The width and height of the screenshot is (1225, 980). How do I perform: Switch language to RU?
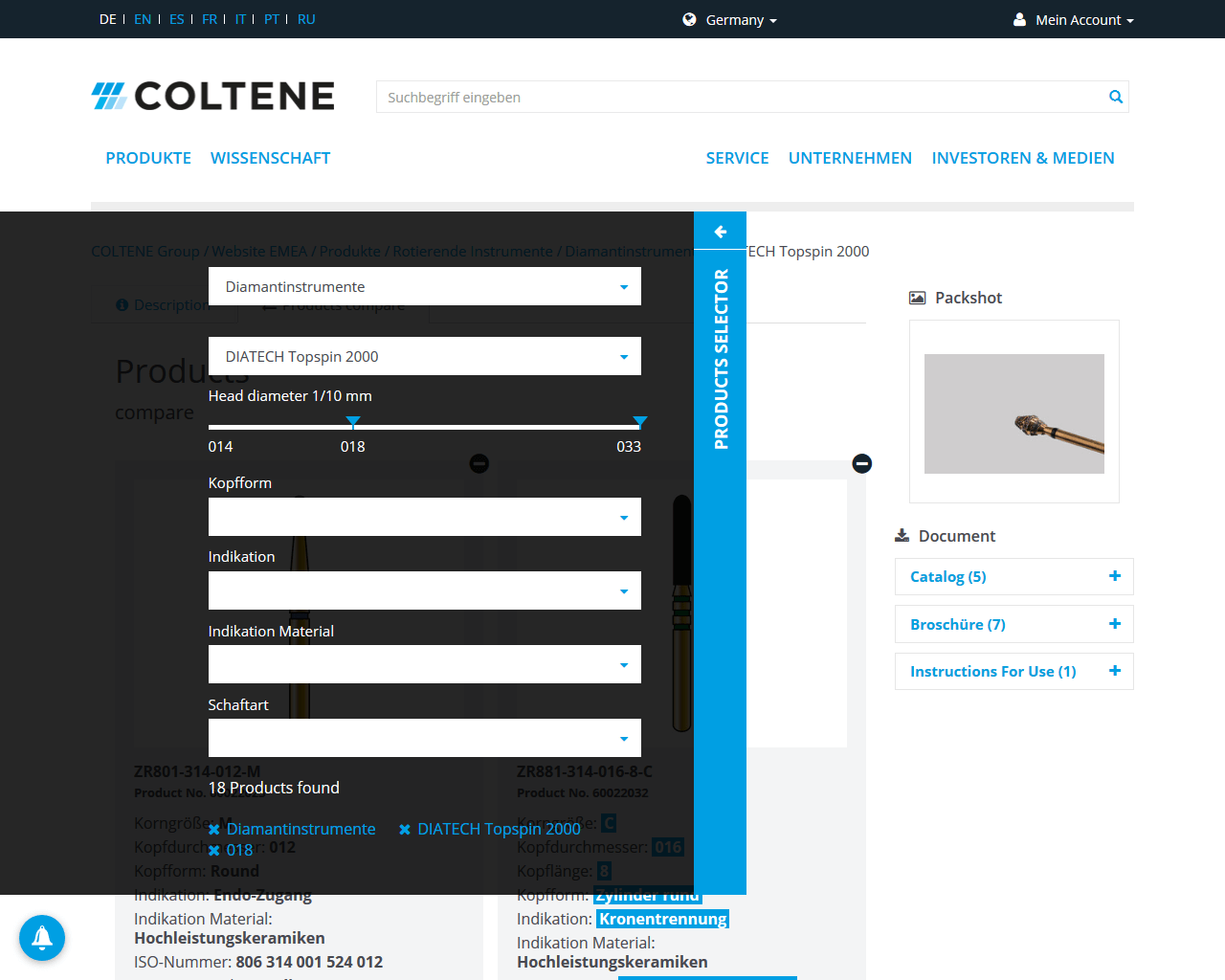tap(306, 19)
